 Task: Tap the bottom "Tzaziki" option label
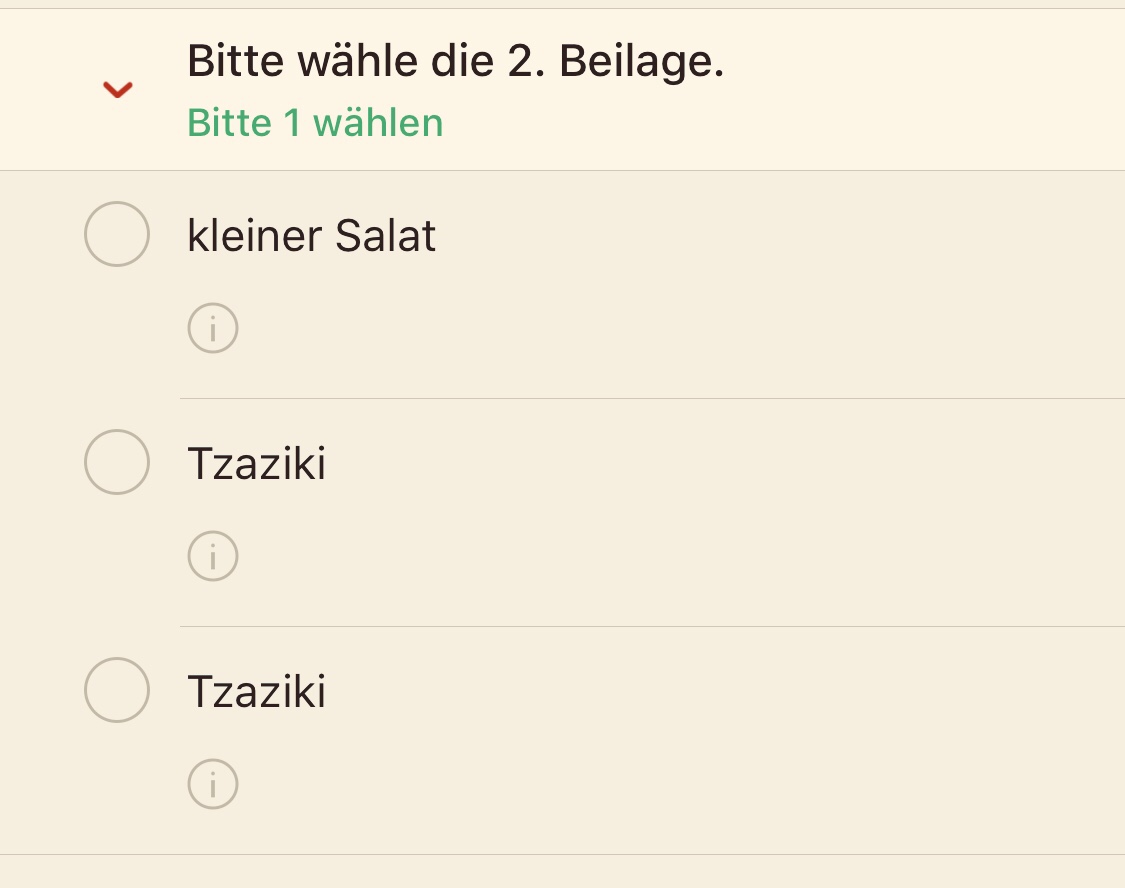pos(257,692)
